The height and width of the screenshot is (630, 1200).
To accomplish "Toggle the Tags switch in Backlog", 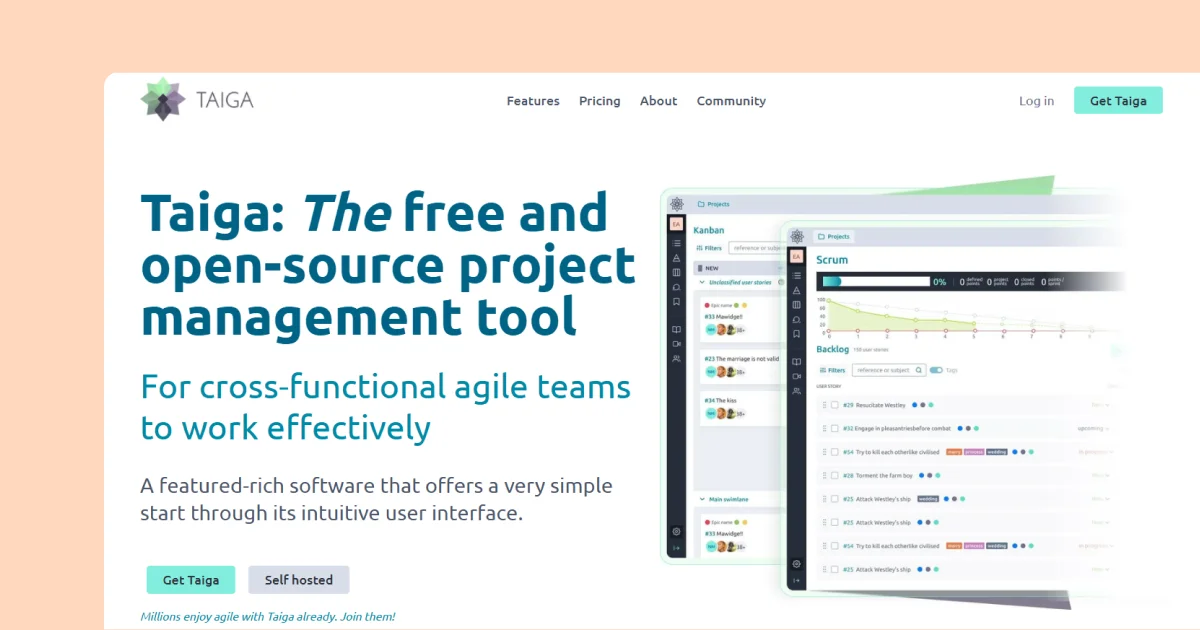I will 936,370.
